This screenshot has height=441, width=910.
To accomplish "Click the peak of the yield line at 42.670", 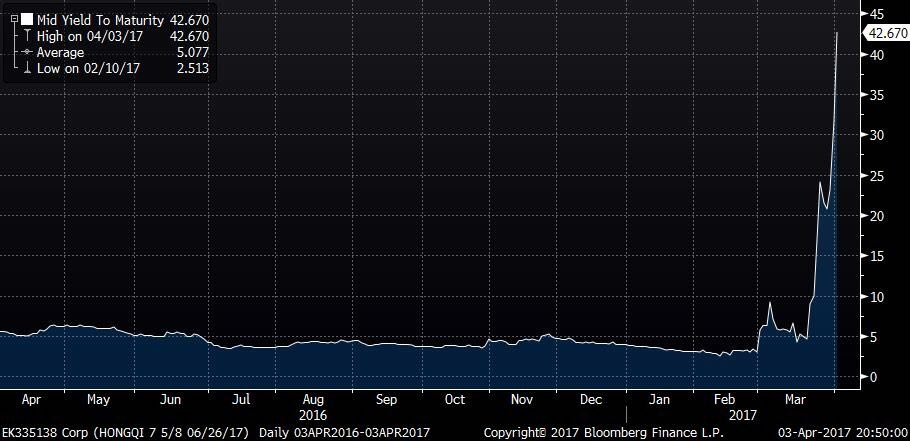I will (837, 33).
